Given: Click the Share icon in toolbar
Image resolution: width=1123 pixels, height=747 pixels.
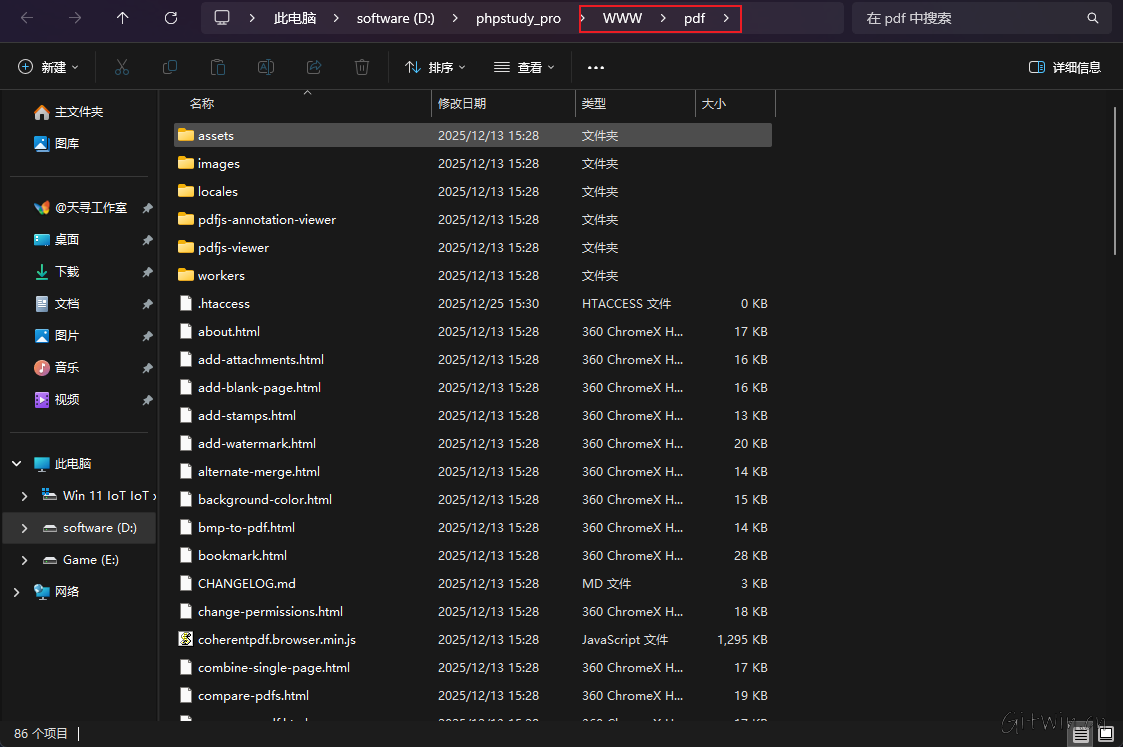Looking at the screenshot, I should tap(314, 67).
